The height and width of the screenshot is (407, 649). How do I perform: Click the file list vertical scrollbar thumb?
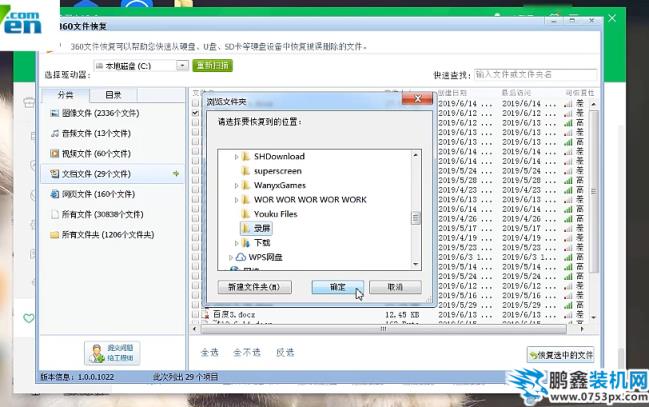594,191
